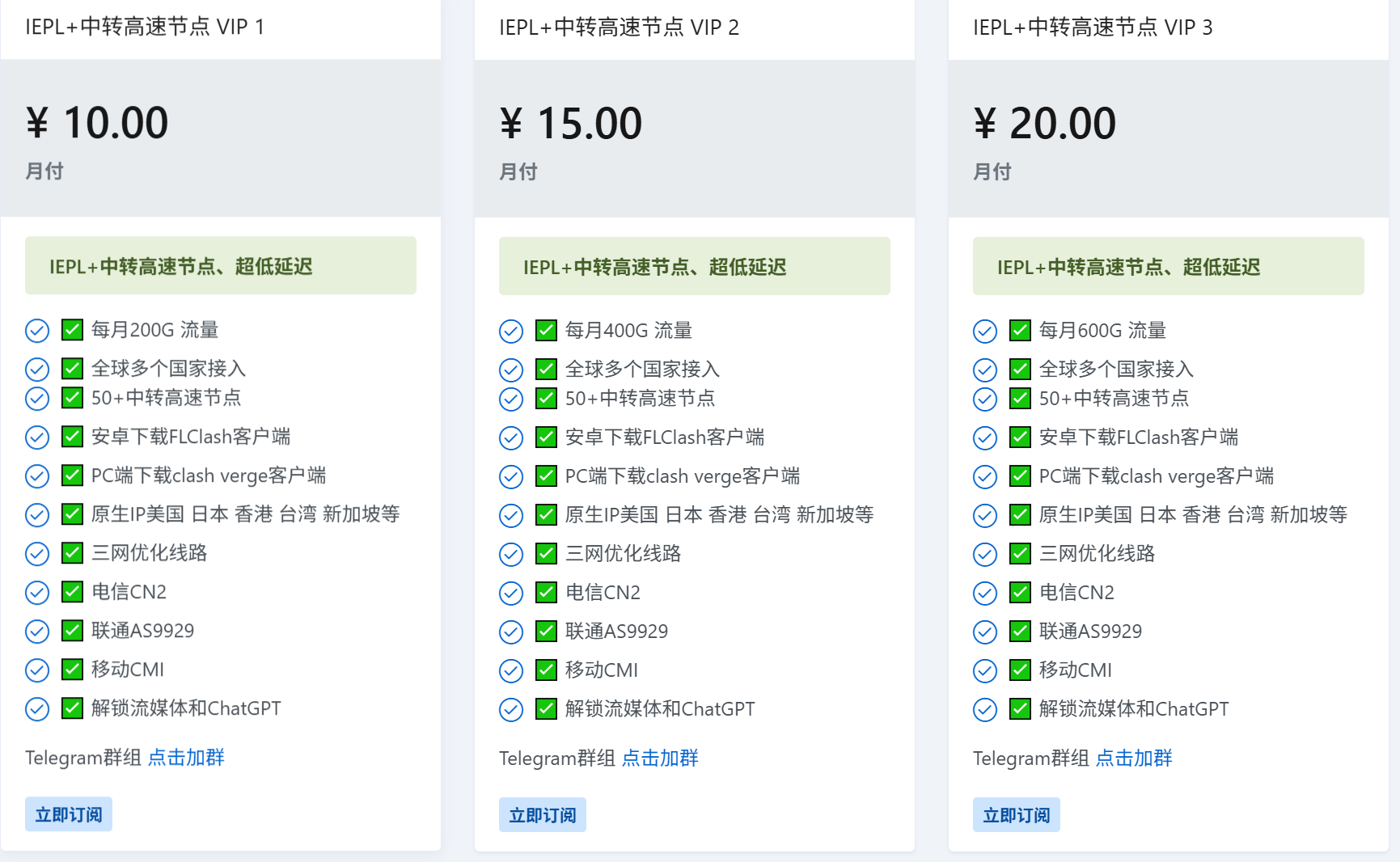Image resolution: width=1400 pixels, height=862 pixels.
Task: Click circle check icon beside 每月600G 流量
Action: [985, 332]
